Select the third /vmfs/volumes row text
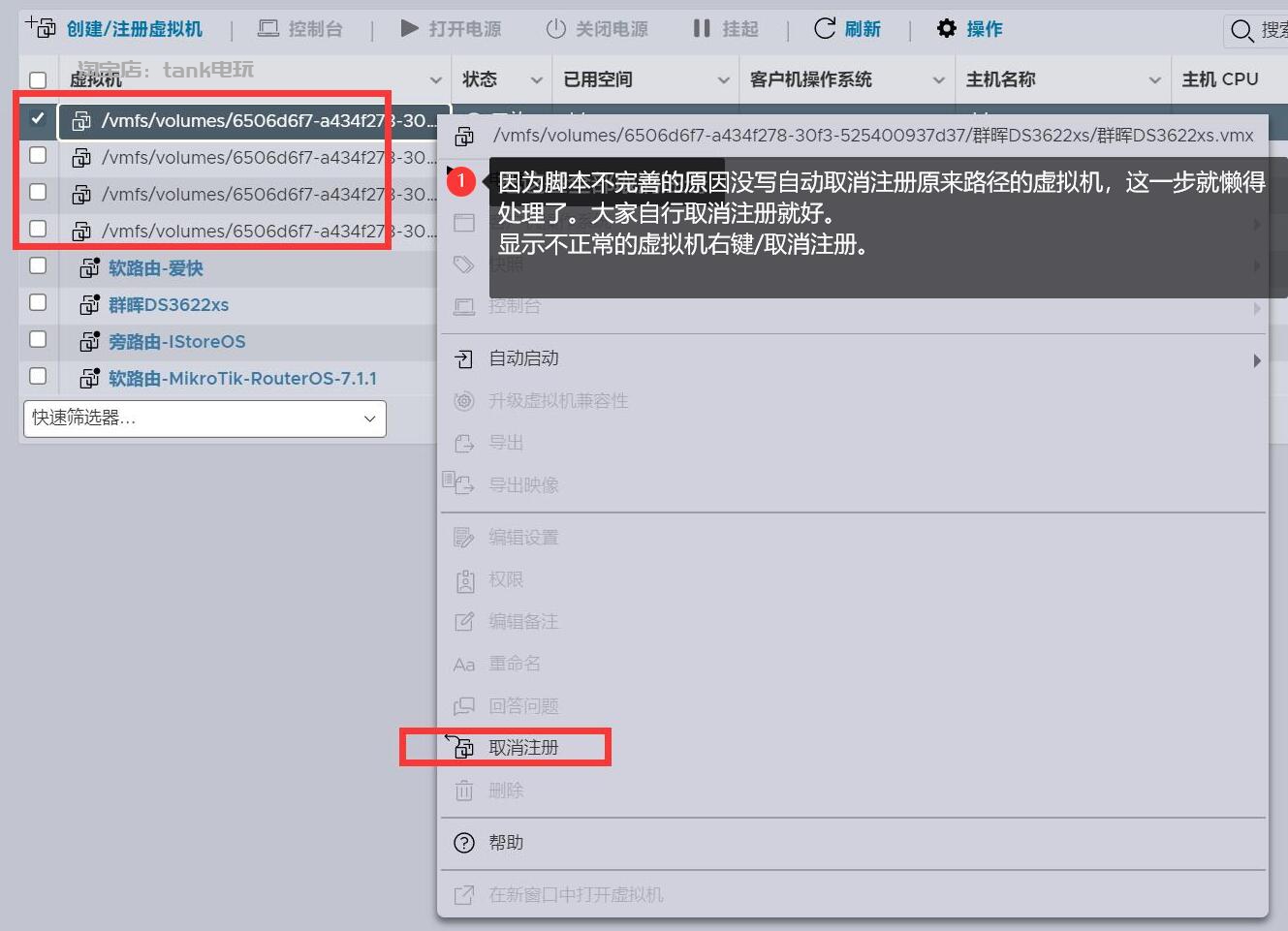The height and width of the screenshot is (931, 1288). click(x=268, y=195)
